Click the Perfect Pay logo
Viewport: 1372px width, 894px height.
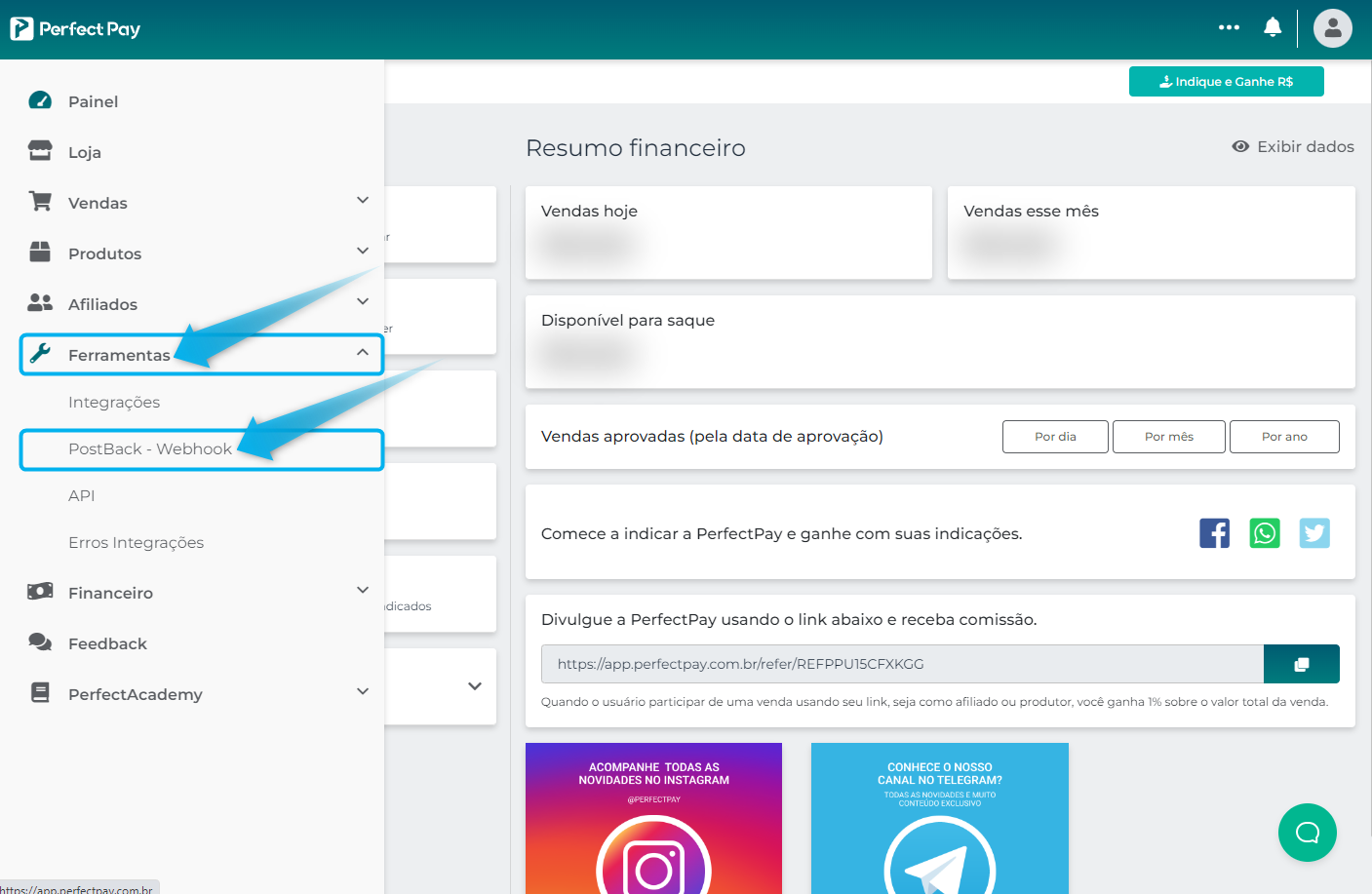(x=75, y=28)
